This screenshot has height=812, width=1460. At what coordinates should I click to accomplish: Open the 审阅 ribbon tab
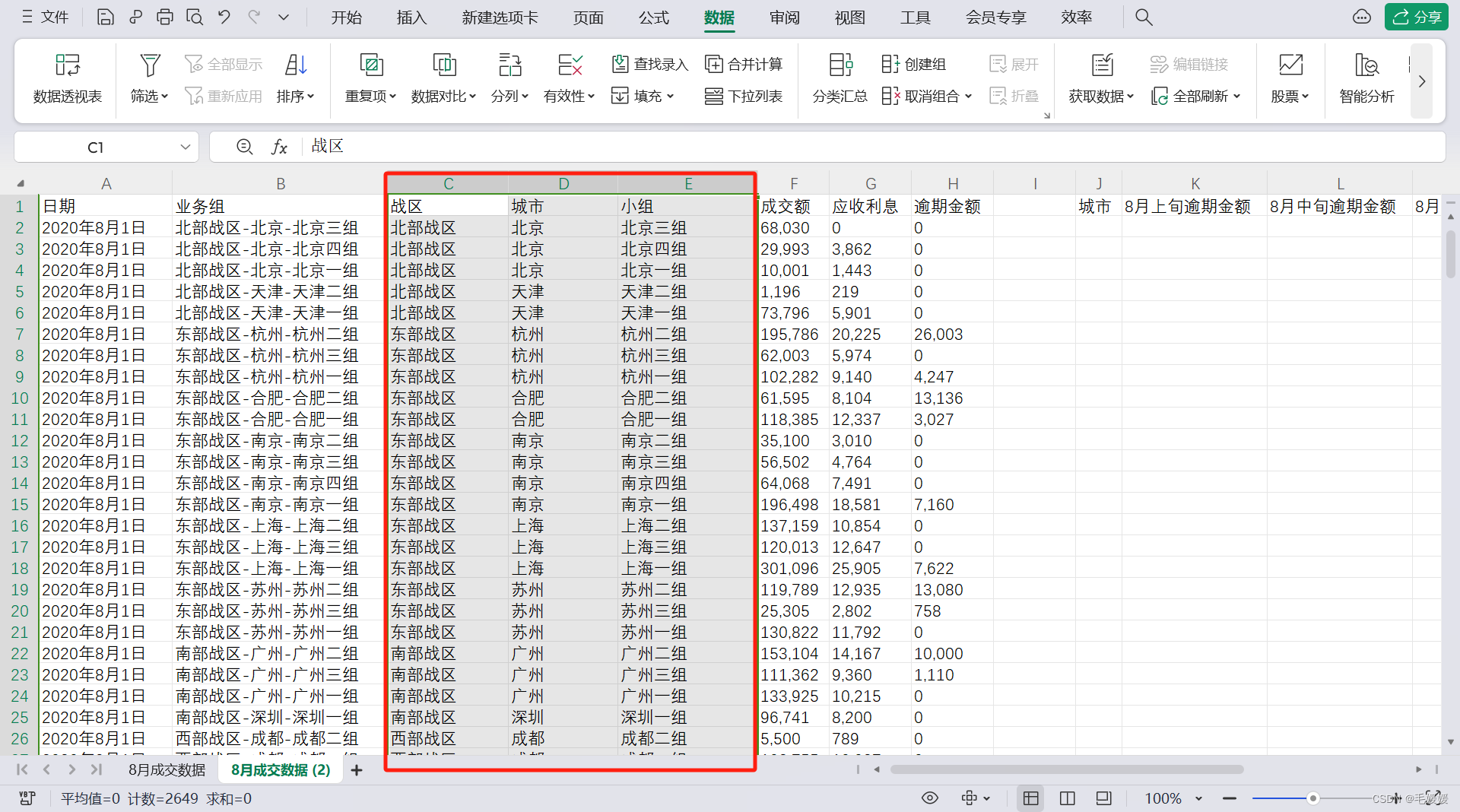tap(784, 17)
